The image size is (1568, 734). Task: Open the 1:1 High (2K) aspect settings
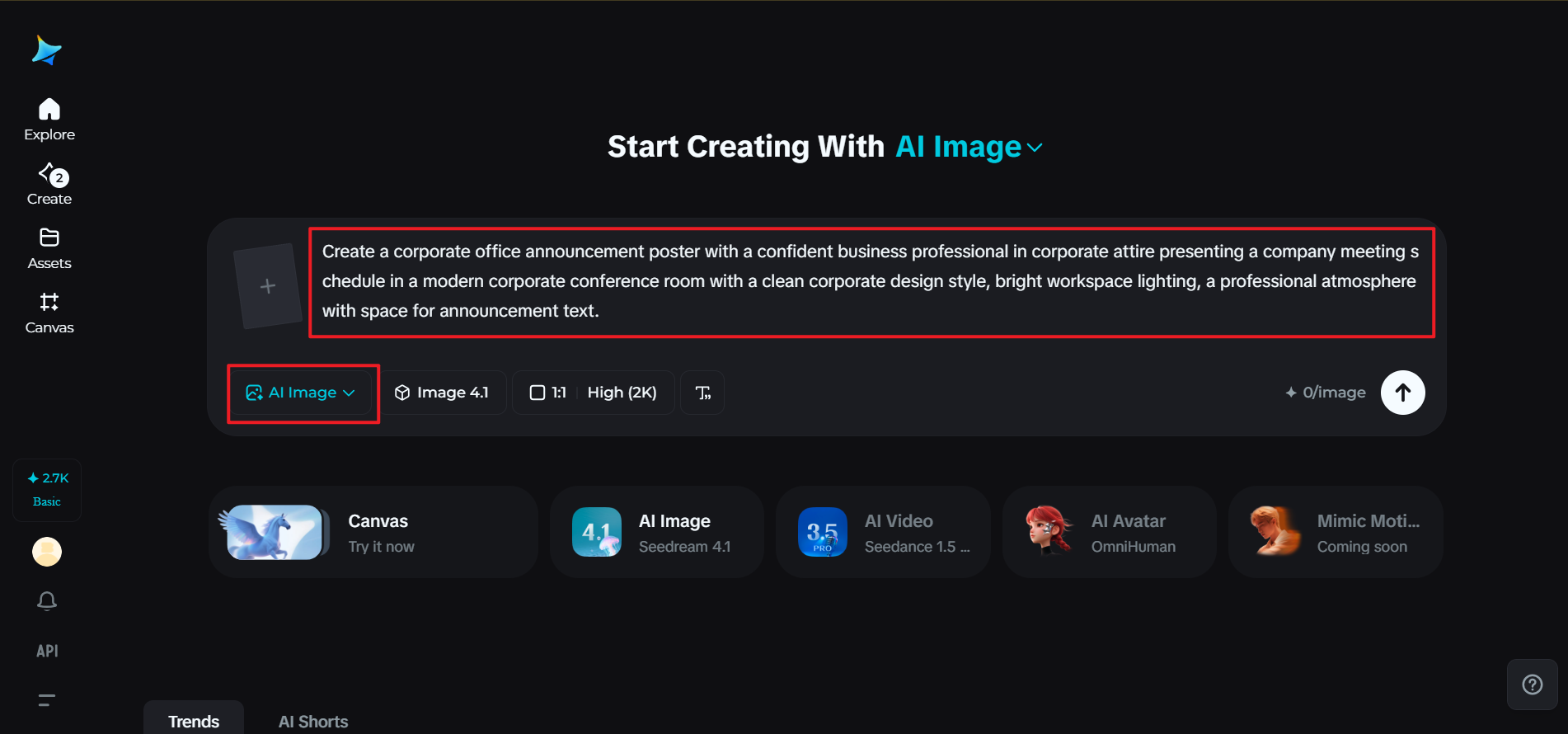pyautogui.click(x=593, y=393)
